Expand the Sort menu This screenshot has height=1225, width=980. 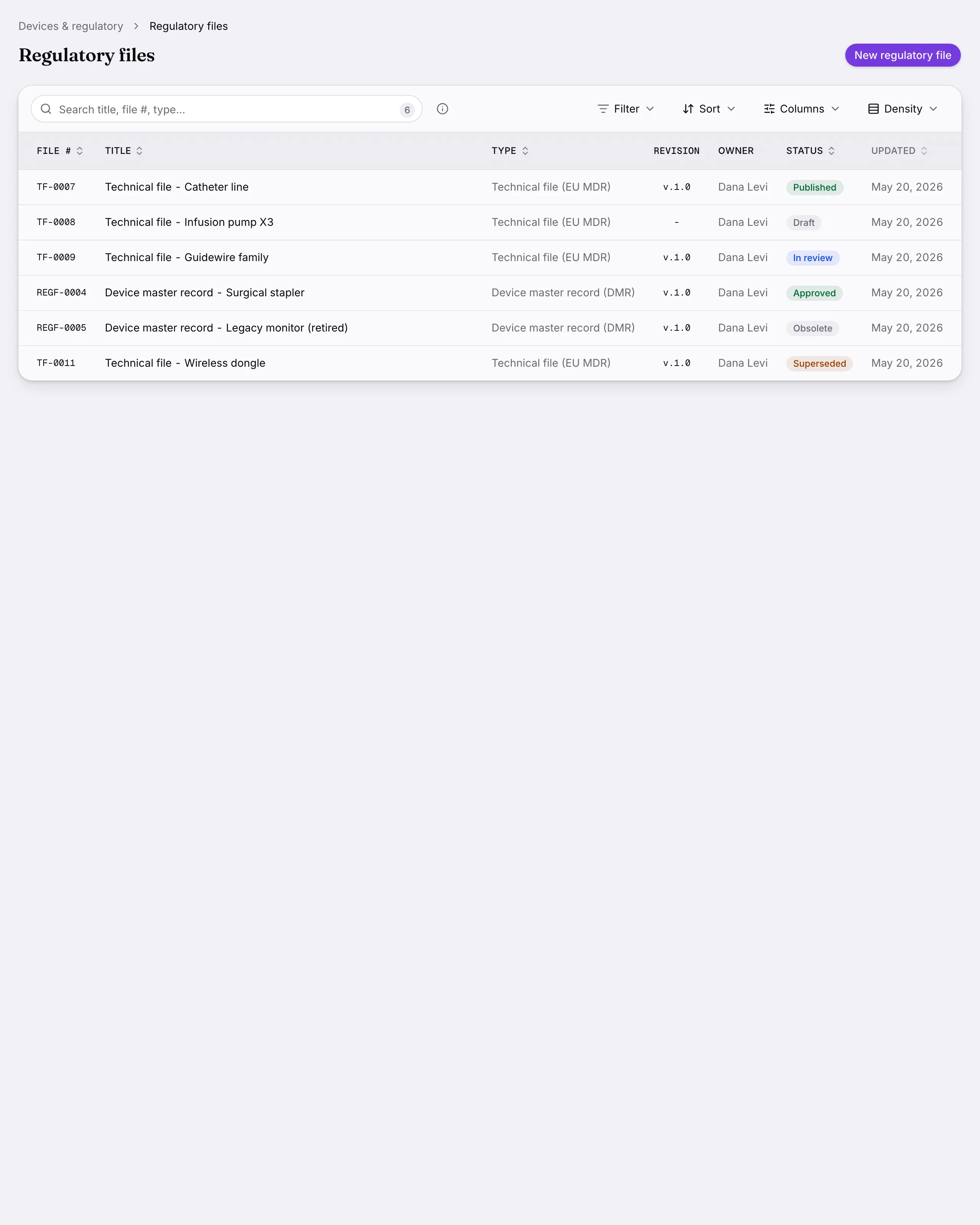709,108
